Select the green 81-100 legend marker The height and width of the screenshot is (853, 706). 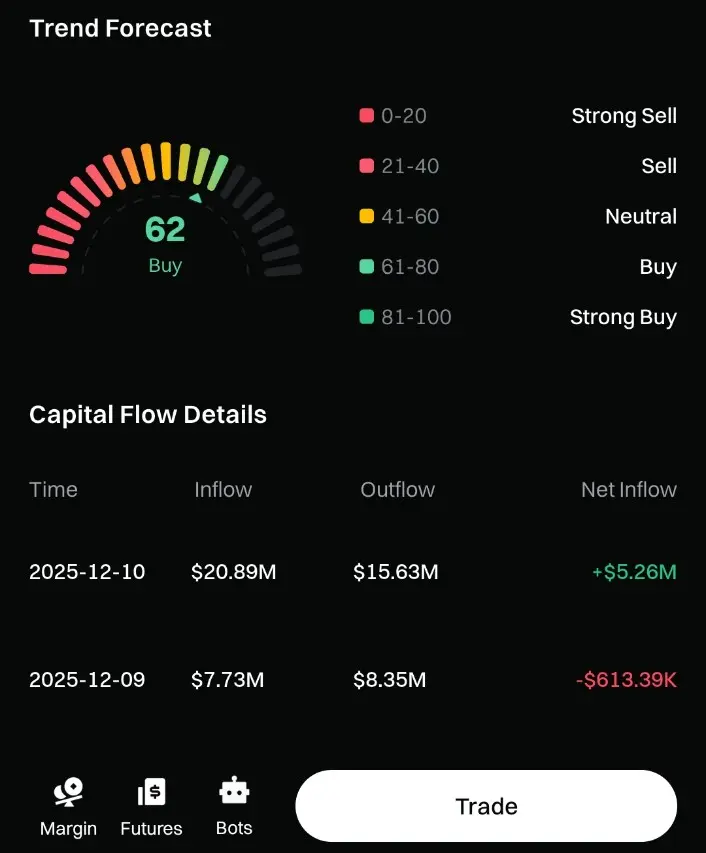[367, 317]
